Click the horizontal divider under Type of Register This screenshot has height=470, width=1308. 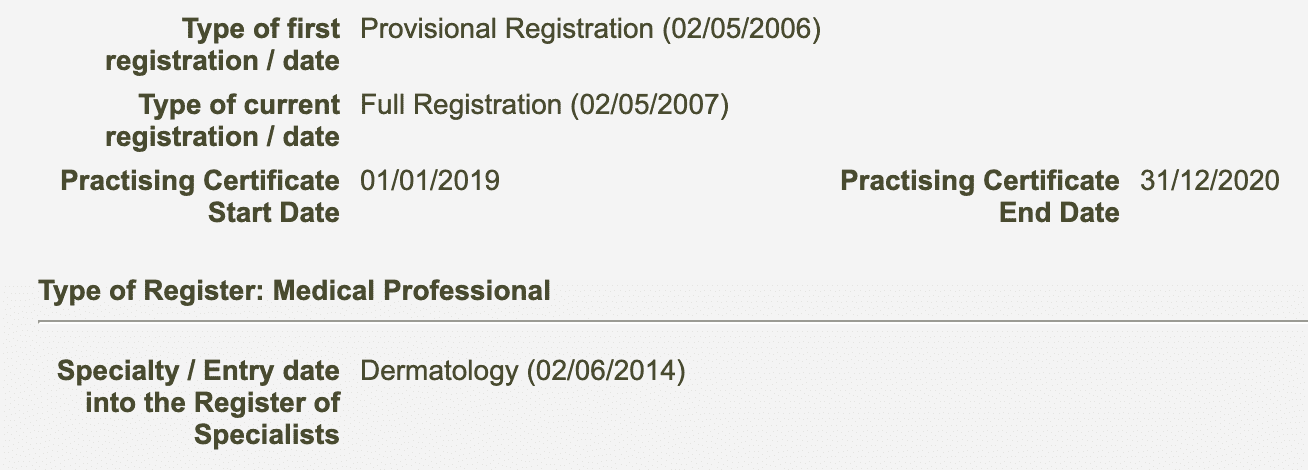pyautogui.click(x=673, y=322)
